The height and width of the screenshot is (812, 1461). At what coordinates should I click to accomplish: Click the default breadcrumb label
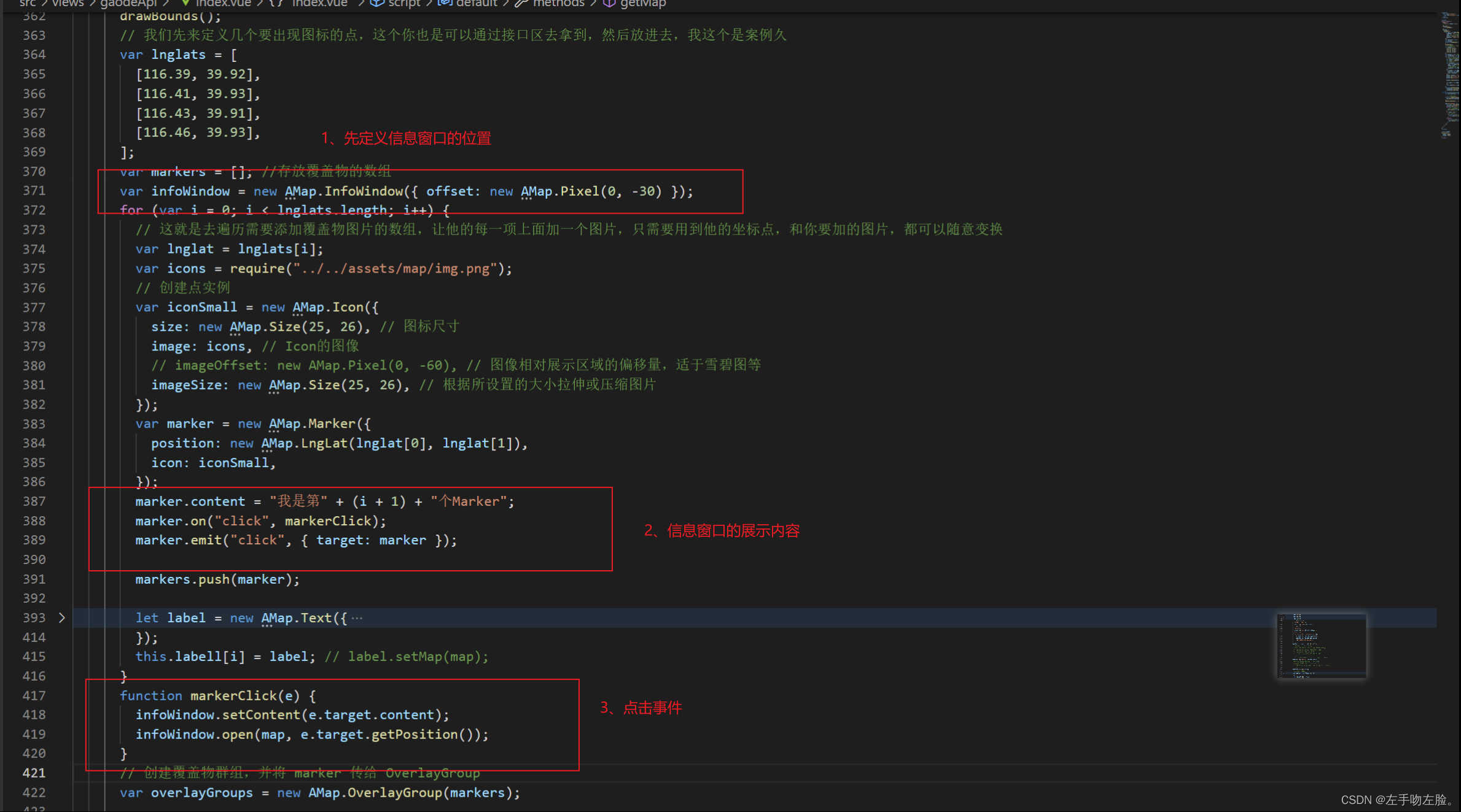[x=477, y=3]
